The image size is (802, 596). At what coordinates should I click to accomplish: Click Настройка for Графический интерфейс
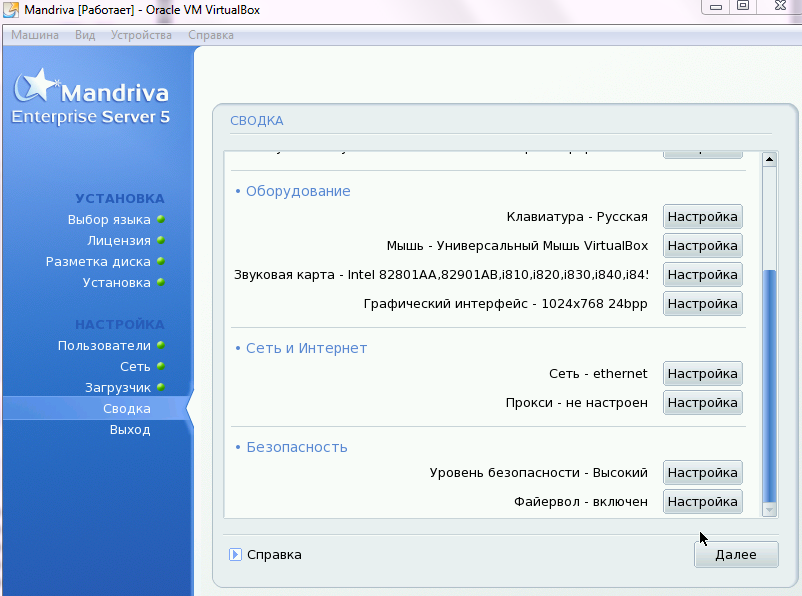pos(702,304)
